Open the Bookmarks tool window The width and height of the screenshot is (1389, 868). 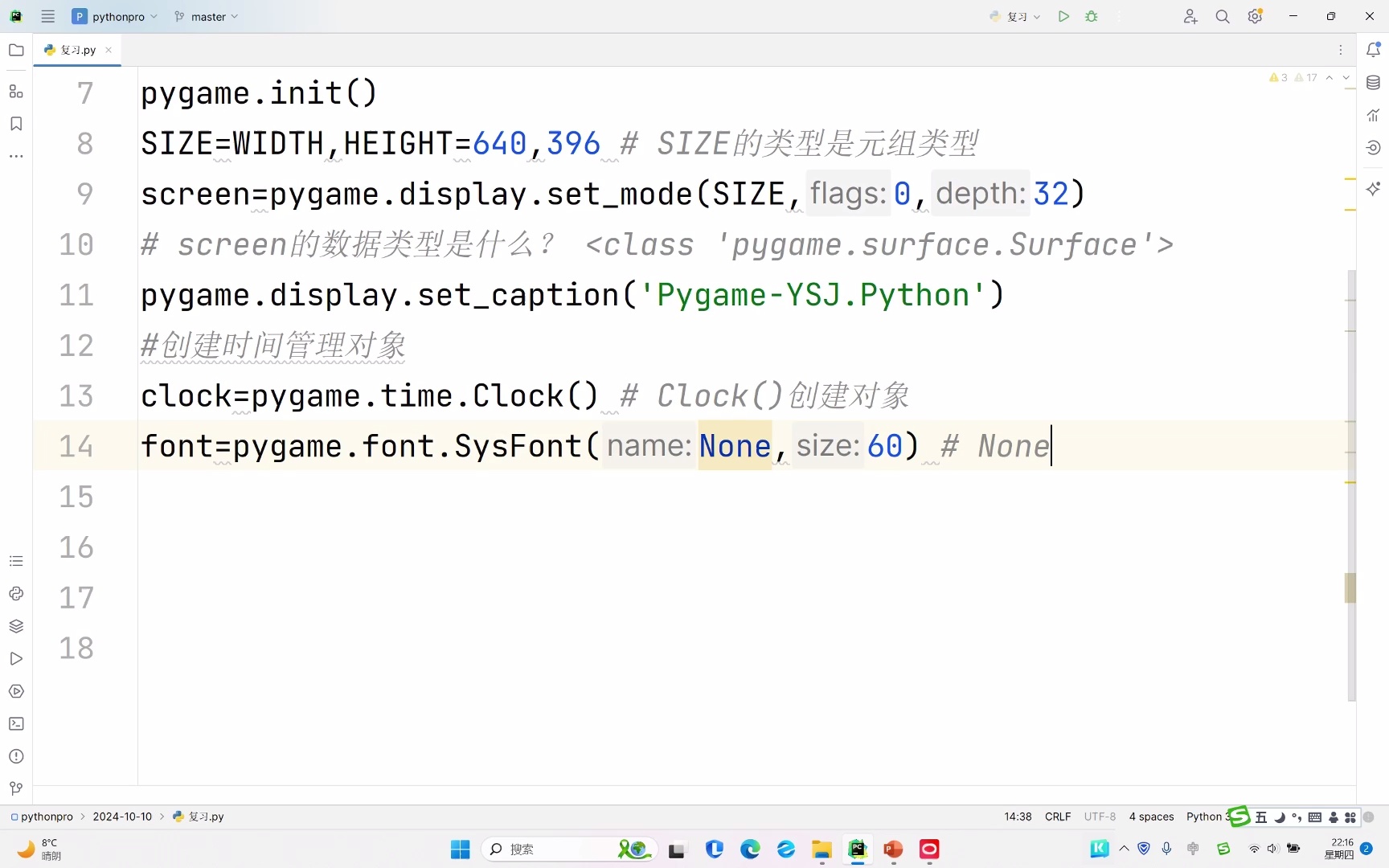tap(16, 124)
